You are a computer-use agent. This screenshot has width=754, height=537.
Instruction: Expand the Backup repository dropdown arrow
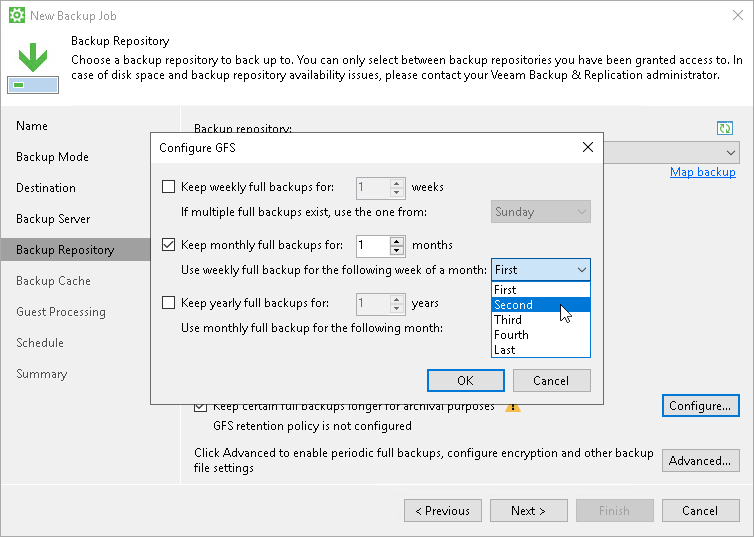[730, 153]
